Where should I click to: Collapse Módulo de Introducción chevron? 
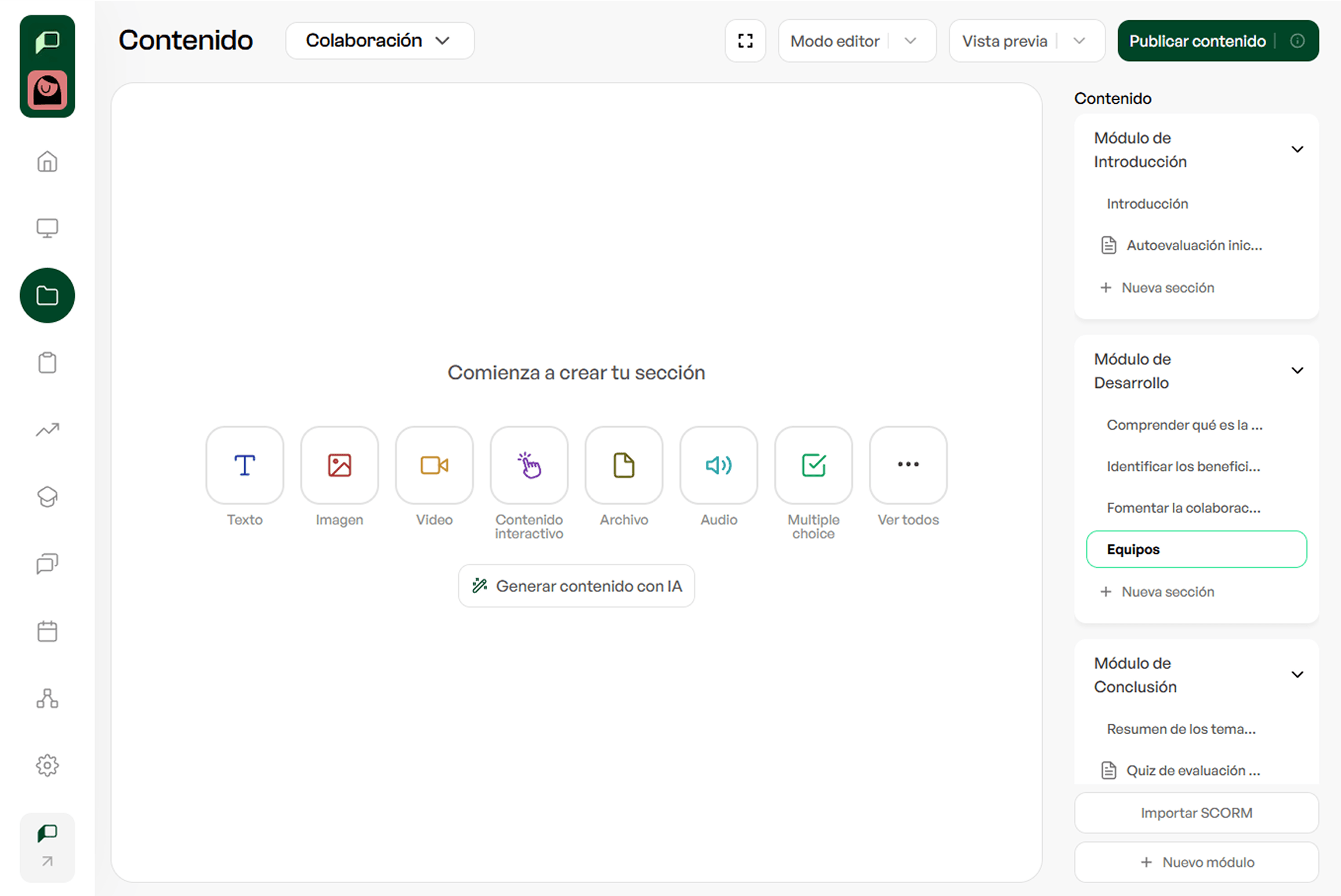[x=1297, y=150]
